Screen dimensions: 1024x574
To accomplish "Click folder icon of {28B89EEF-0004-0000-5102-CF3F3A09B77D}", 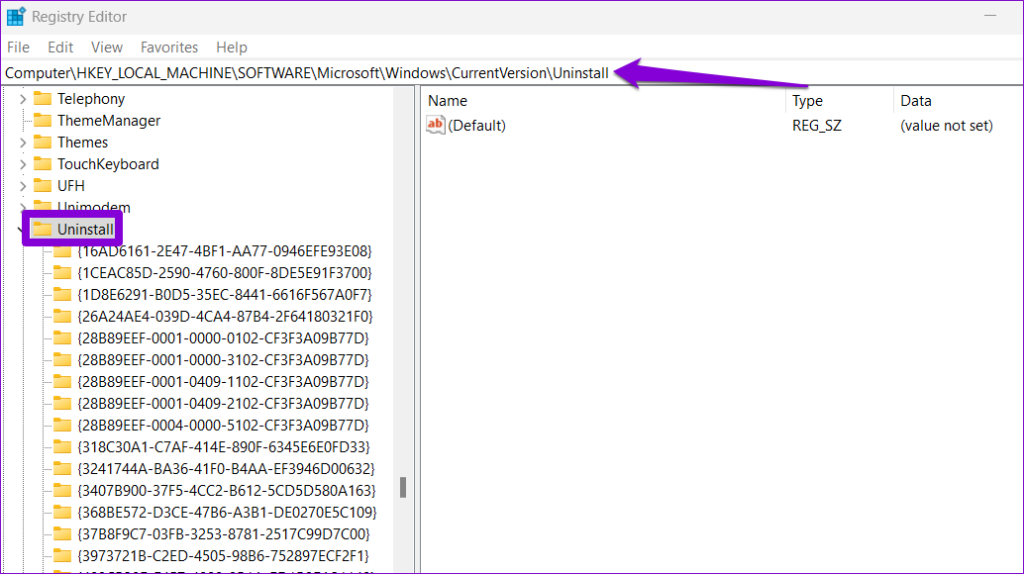I will click(62, 424).
